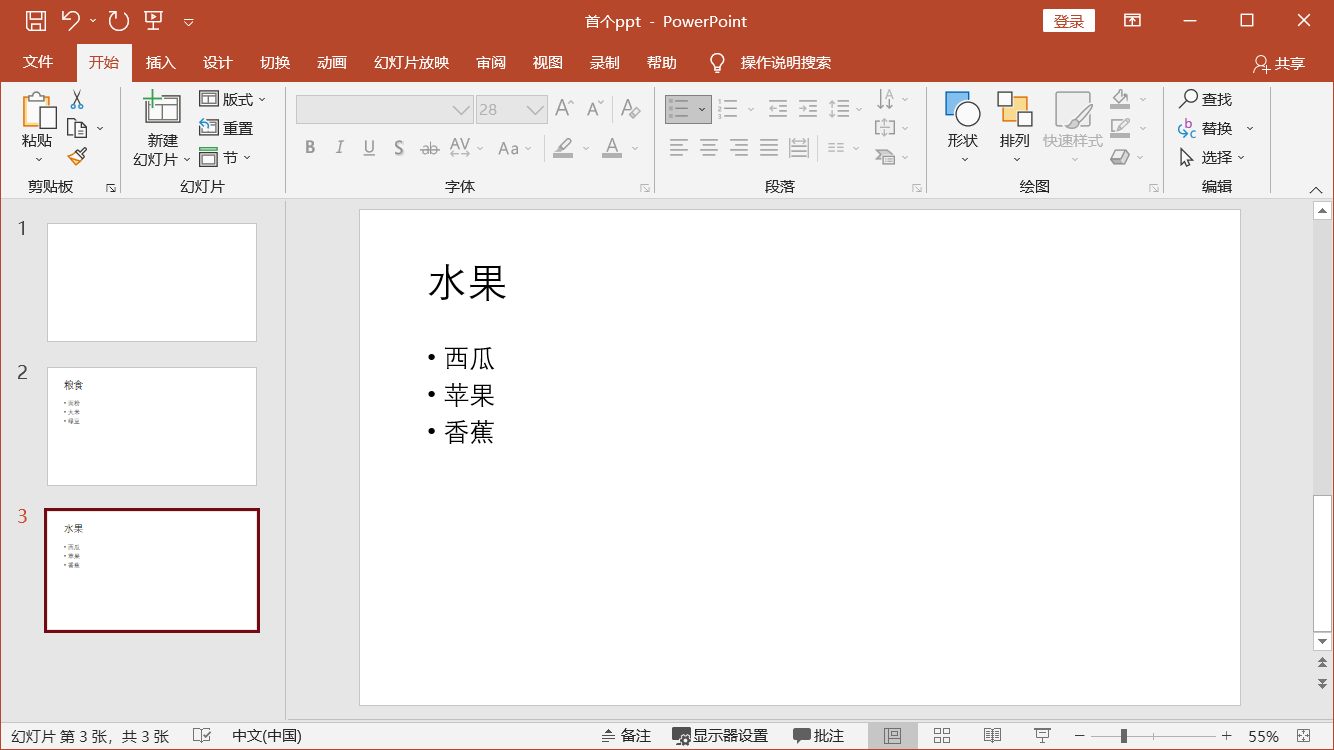Click the tell me search box
The width and height of the screenshot is (1334, 750).
pyautogui.click(x=785, y=62)
